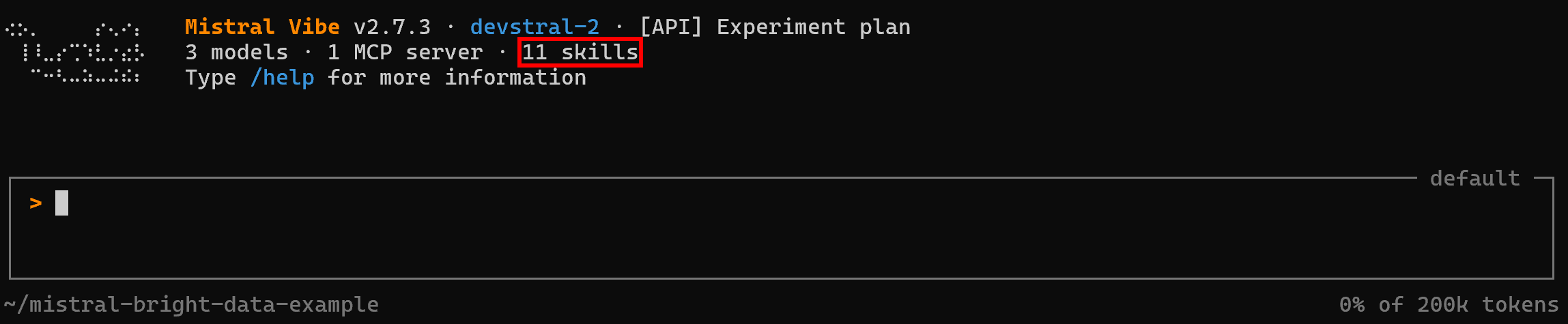Click the Mistral Vibe ASCII art logo

[x=74, y=53]
